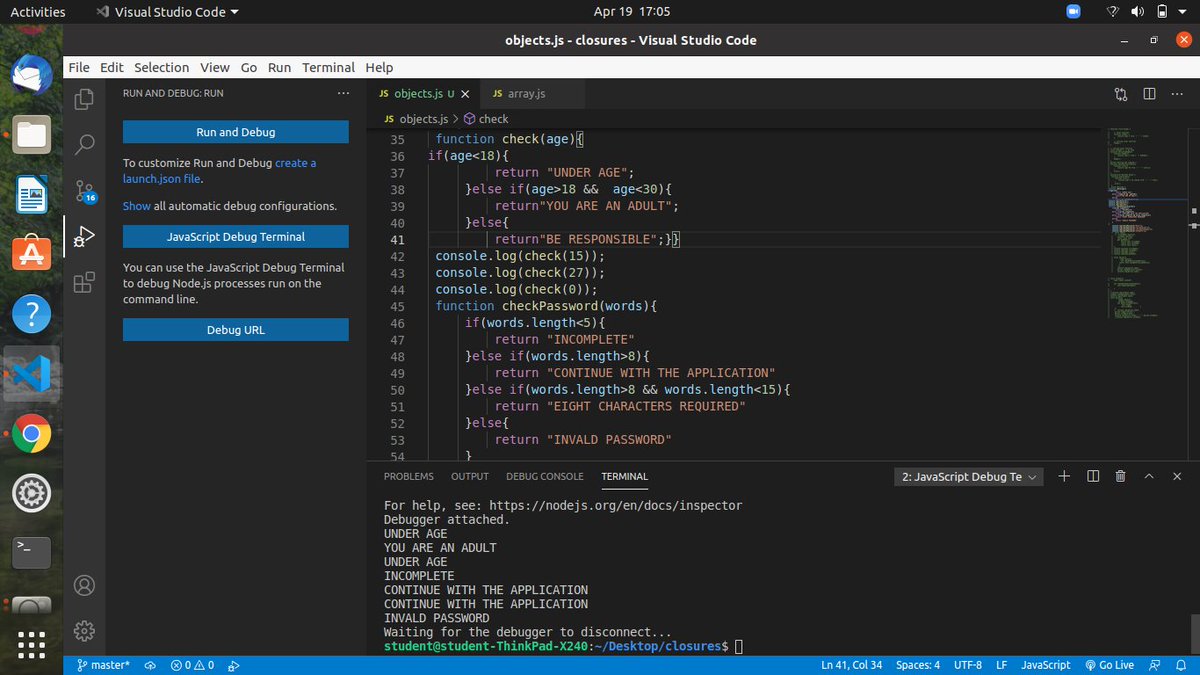Open feedback icon in status bar

coord(1154,665)
